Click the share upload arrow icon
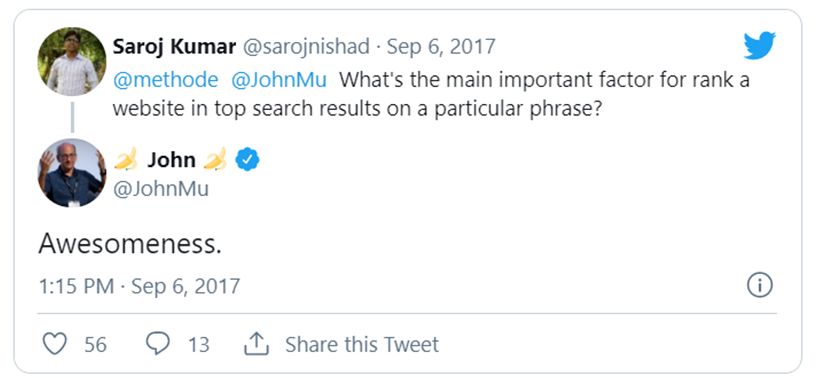Screen dimensions: 817x378 tap(256, 344)
